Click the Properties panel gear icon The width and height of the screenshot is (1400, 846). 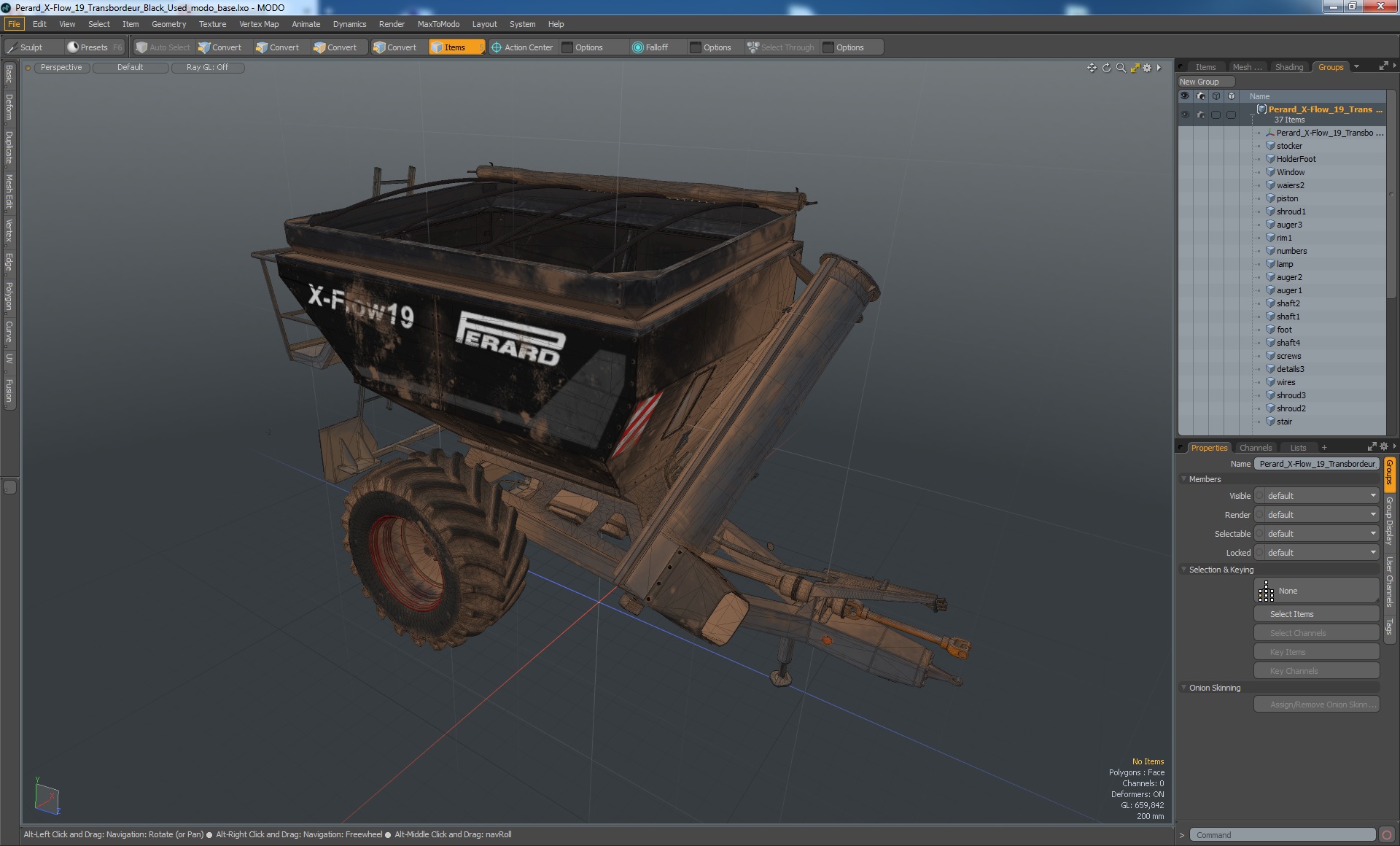point(1384,446)
